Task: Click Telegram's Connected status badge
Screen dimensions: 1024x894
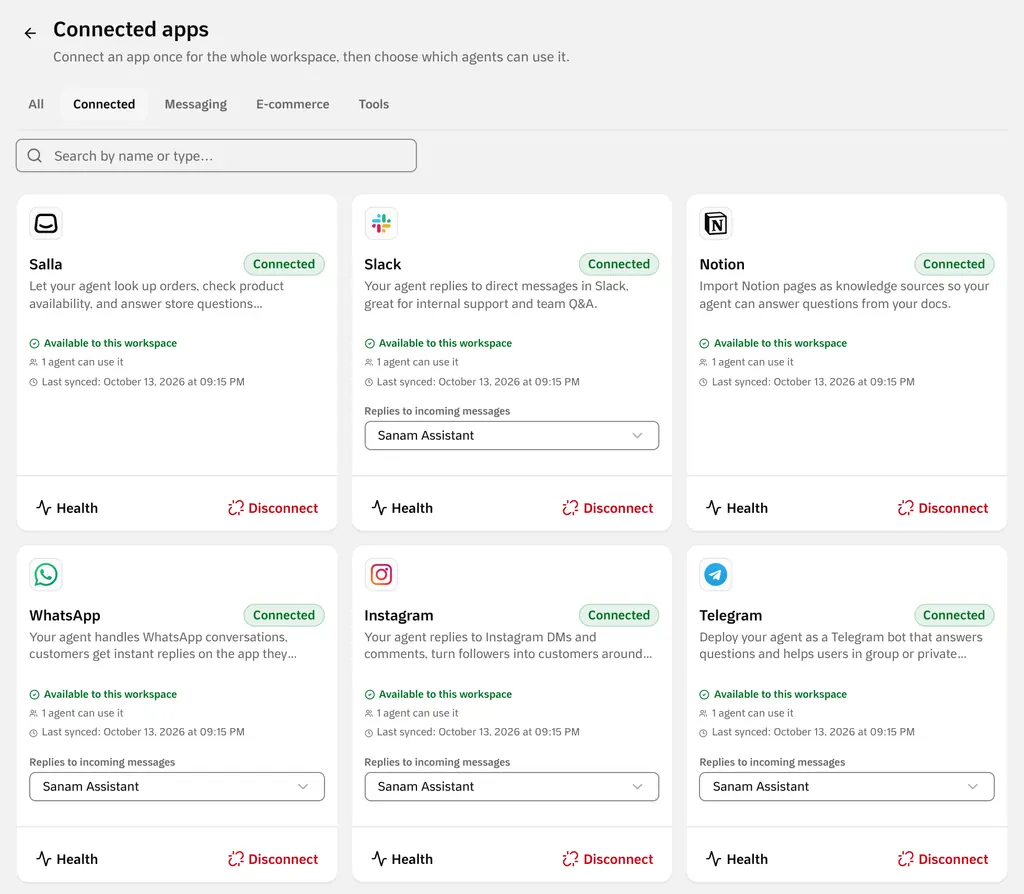Action: click(954, 615)
